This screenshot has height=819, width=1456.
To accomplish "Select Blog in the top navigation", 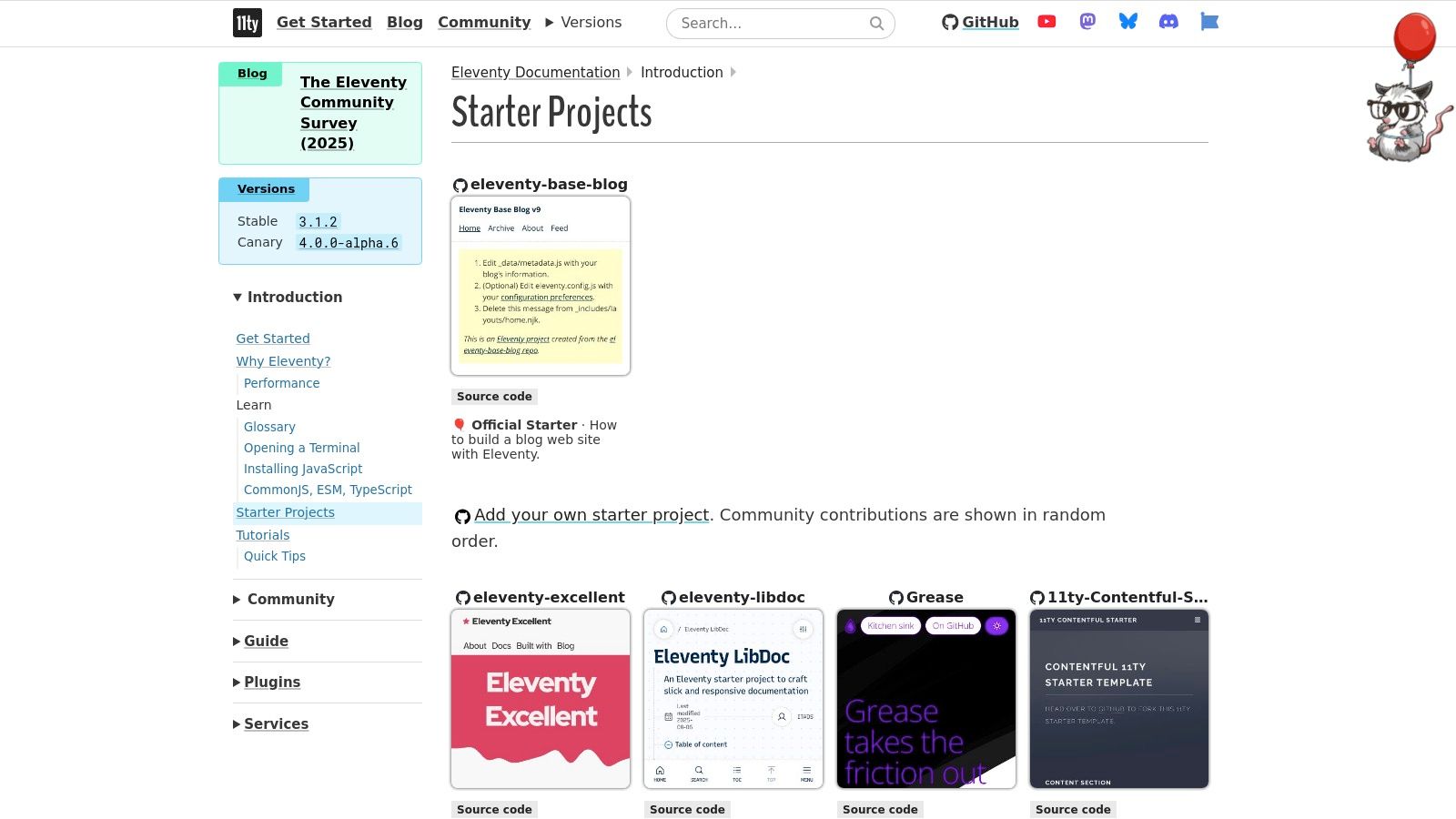I will click(404, 22).
